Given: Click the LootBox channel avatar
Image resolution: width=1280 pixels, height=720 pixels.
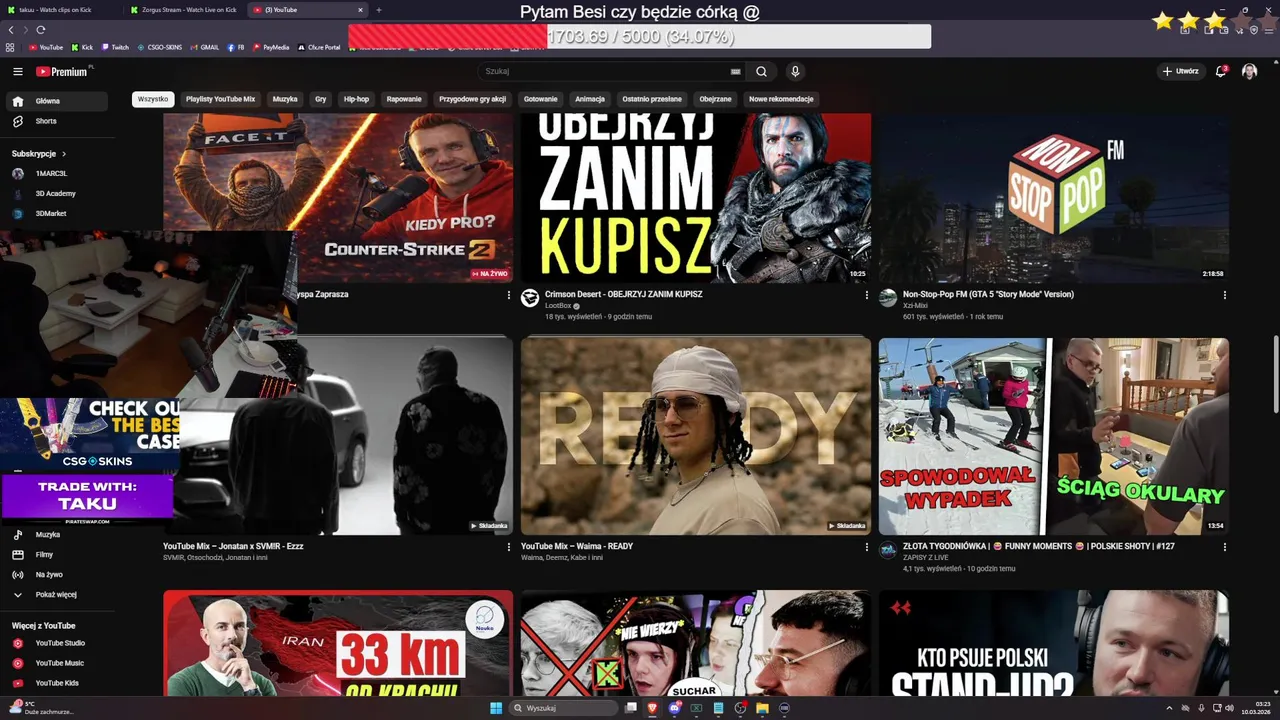Looking at the screenshot, I should tap(530, 298).
